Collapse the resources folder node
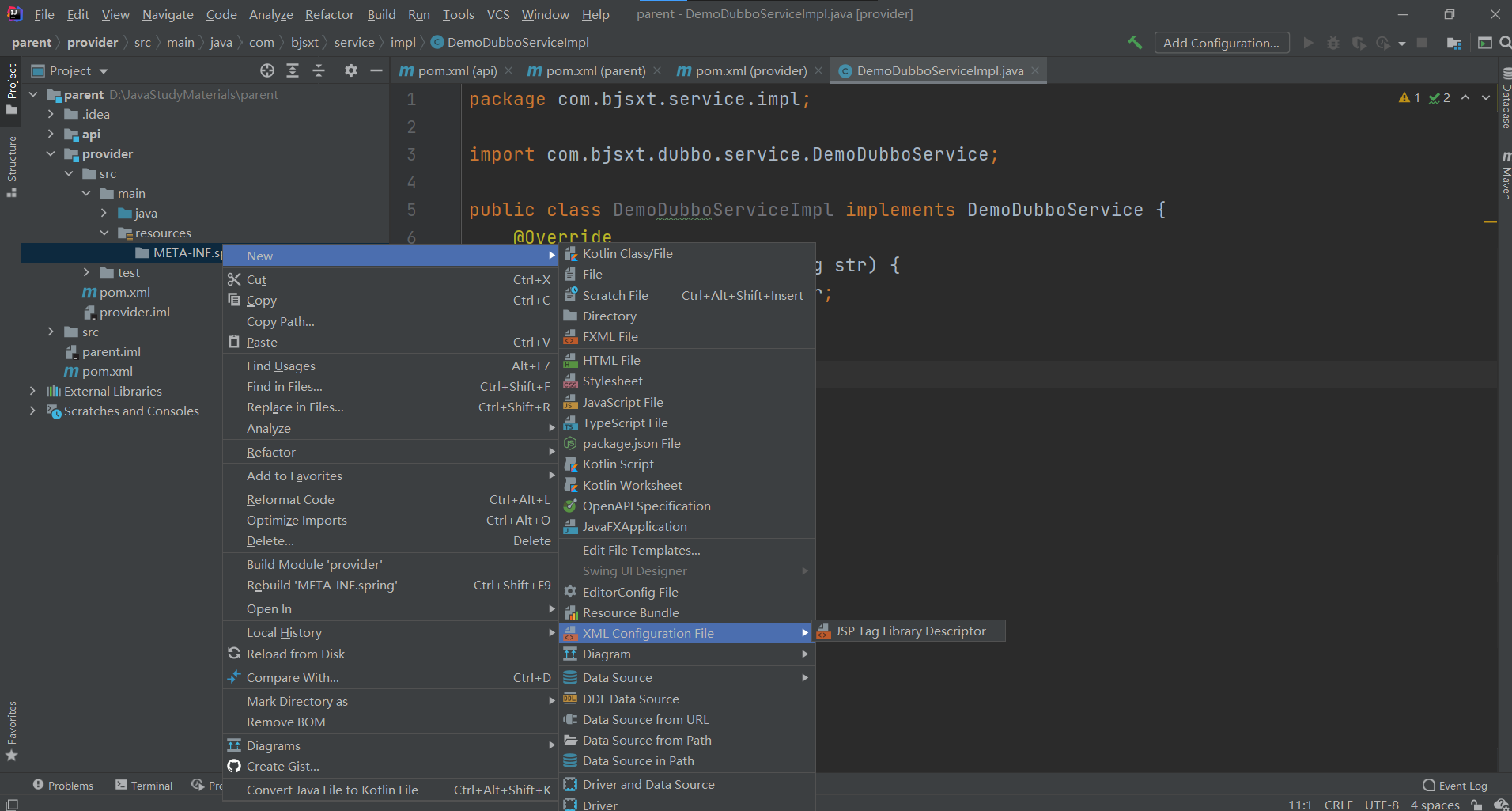The image size is (1512, 811). coord(104,233)
